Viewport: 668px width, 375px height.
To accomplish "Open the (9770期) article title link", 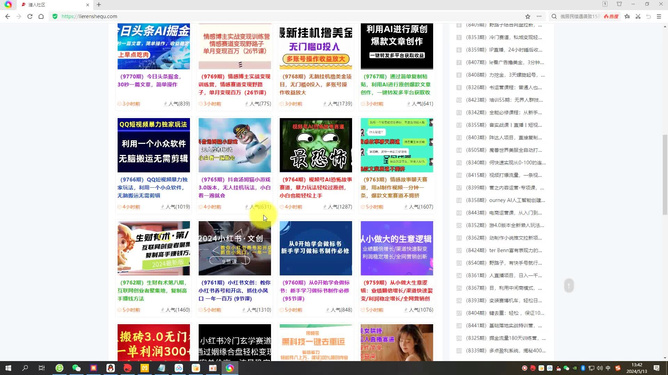I will pos(150,81).
